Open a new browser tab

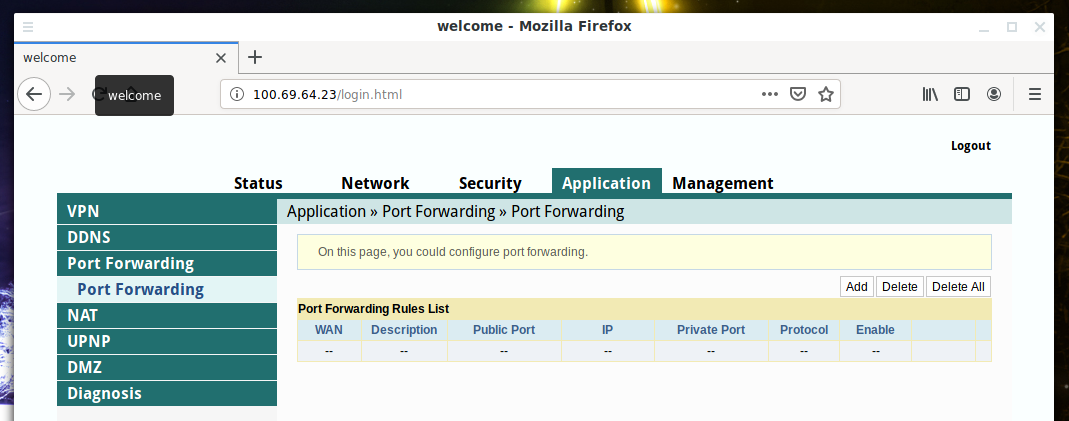click(x=255, y=57)
